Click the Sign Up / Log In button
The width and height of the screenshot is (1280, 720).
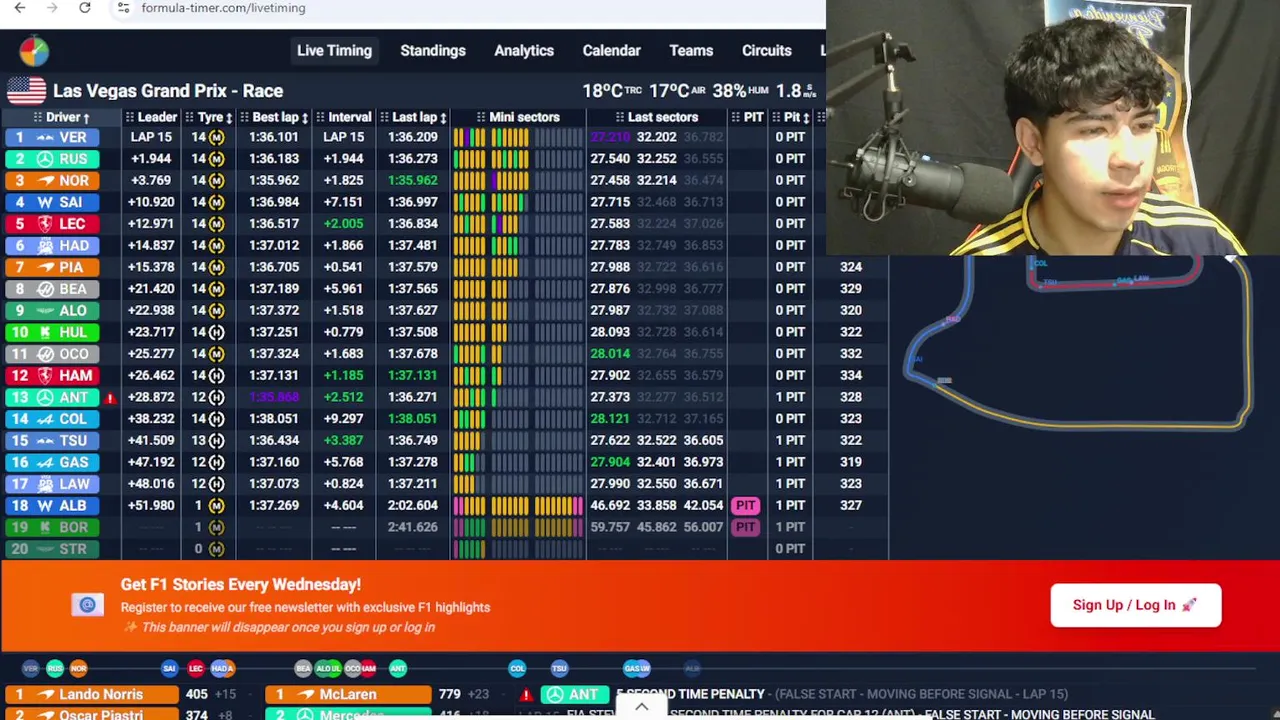1135,605
